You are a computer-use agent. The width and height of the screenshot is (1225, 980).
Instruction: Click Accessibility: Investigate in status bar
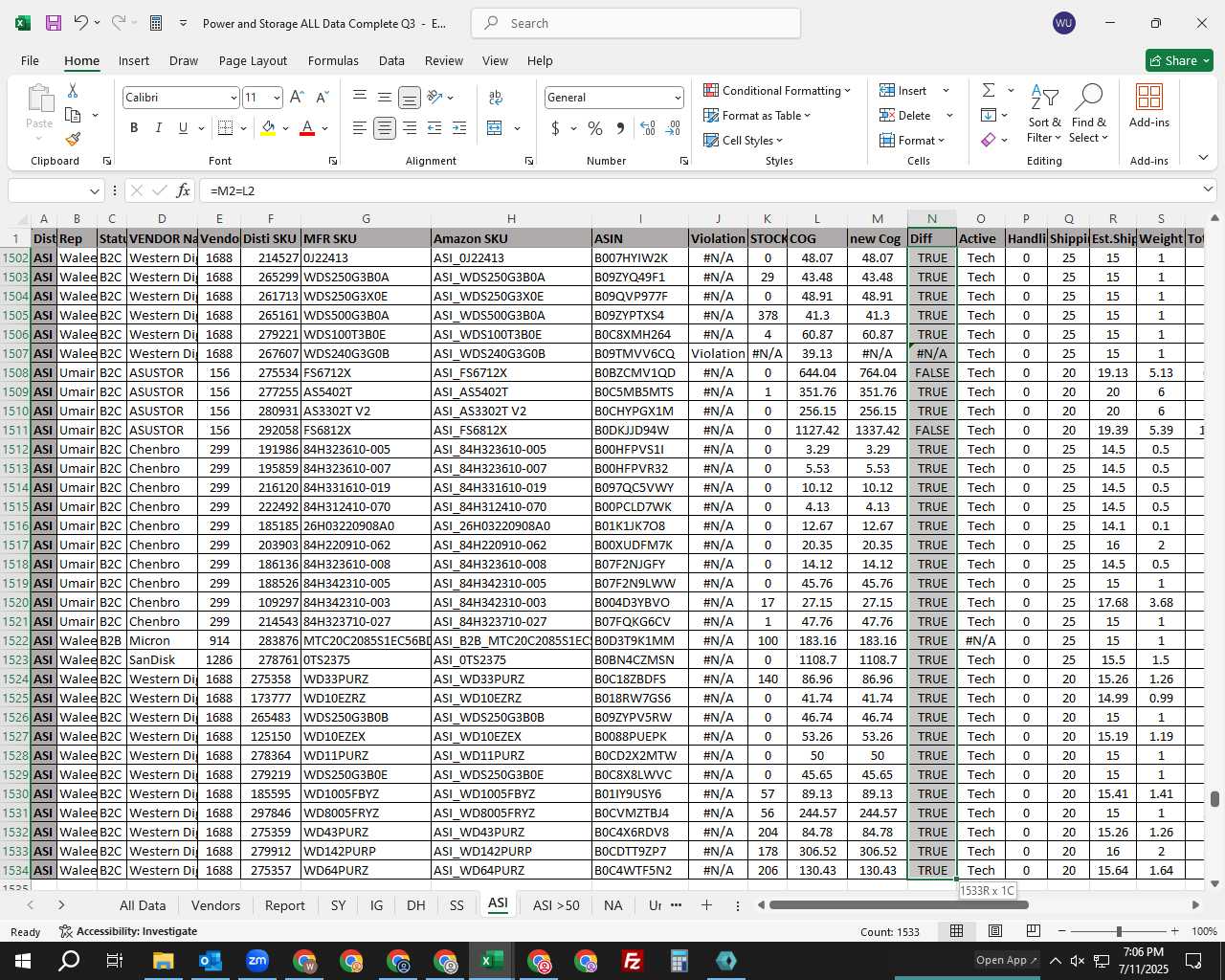[x=128, y=931]
